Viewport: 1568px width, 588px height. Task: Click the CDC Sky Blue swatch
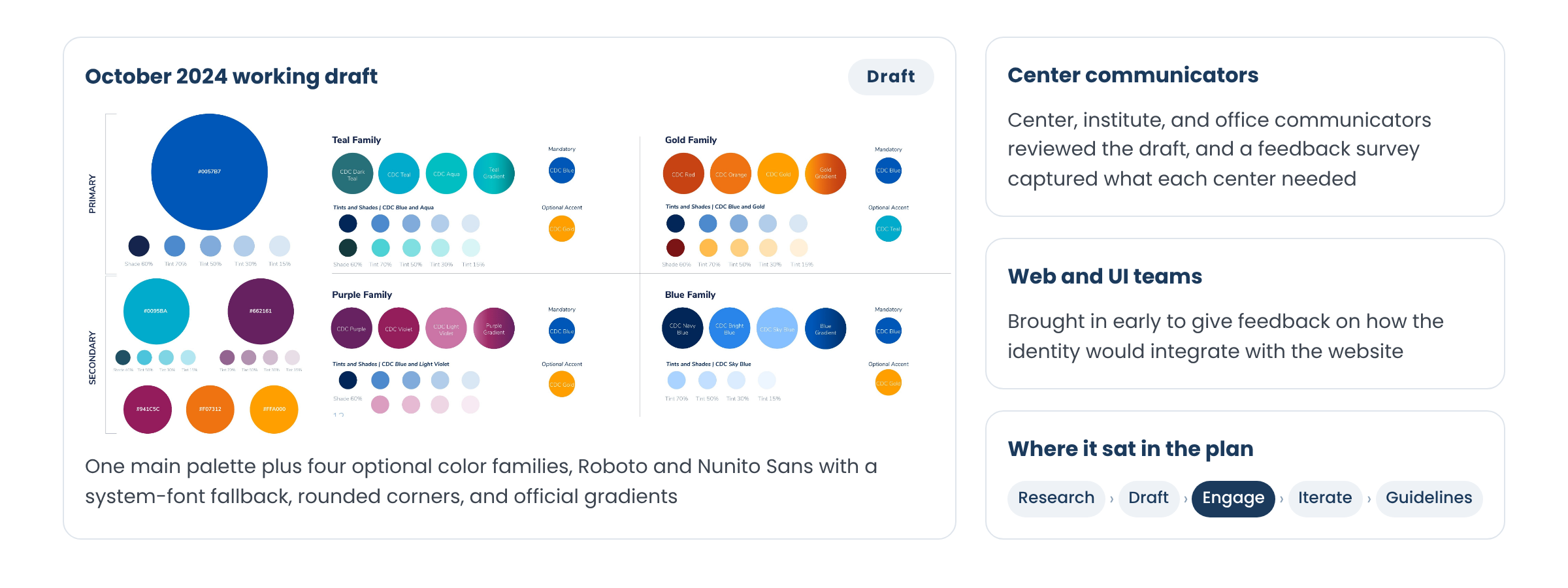coord(777,328)
